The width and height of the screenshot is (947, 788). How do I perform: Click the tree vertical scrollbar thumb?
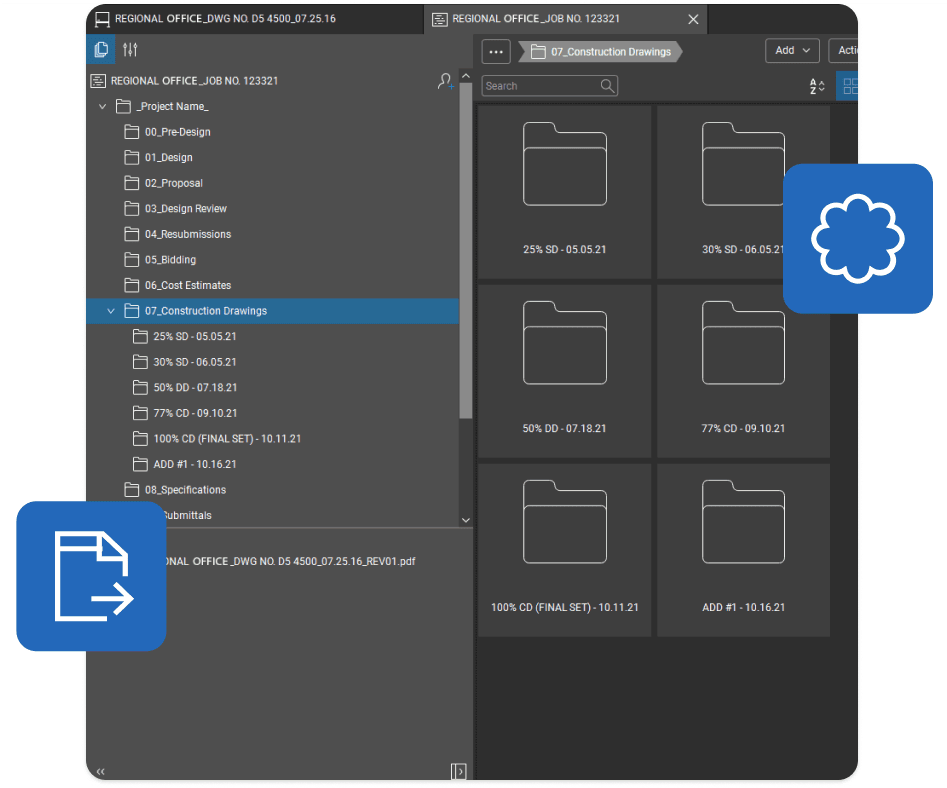(466, 251)
